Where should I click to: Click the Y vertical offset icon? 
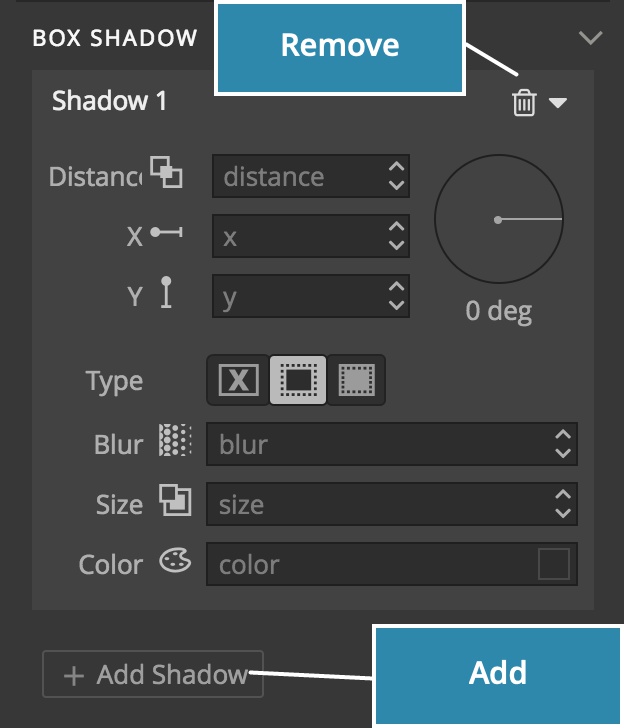166,295
